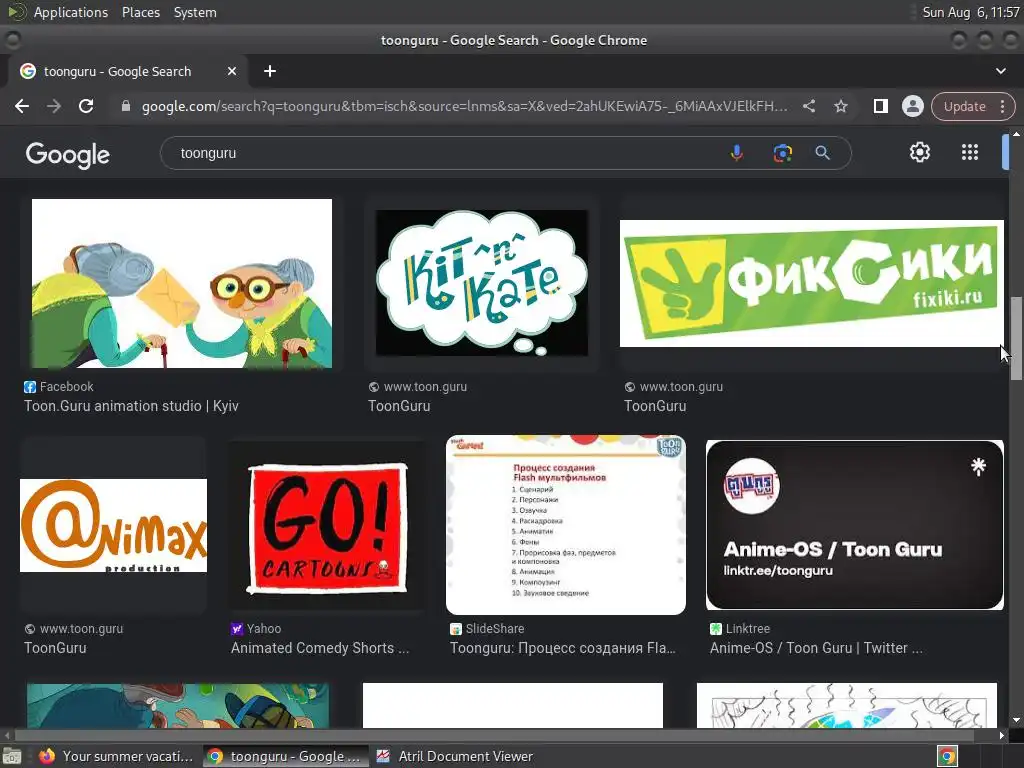Click 'ToonGuru' title under Animax logo
Image resolution: width=1024 pixels, height=768 pixels.
56,648
